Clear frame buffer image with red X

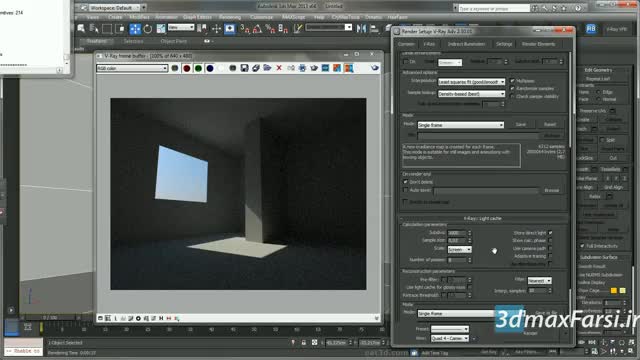coord(279,68)
